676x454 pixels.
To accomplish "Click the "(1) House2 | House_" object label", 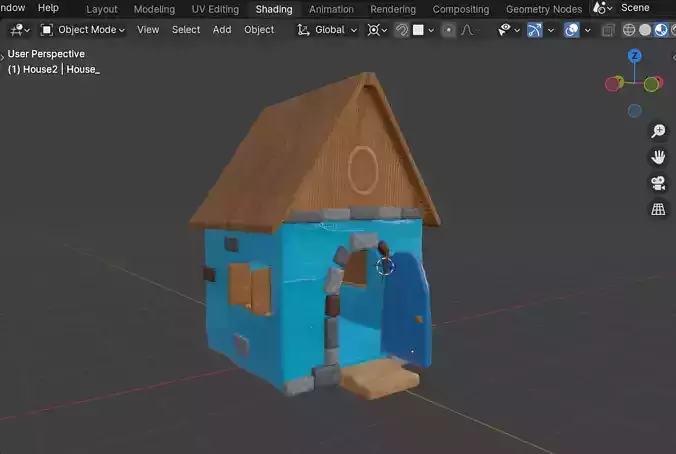I will [x=53, y=69].
